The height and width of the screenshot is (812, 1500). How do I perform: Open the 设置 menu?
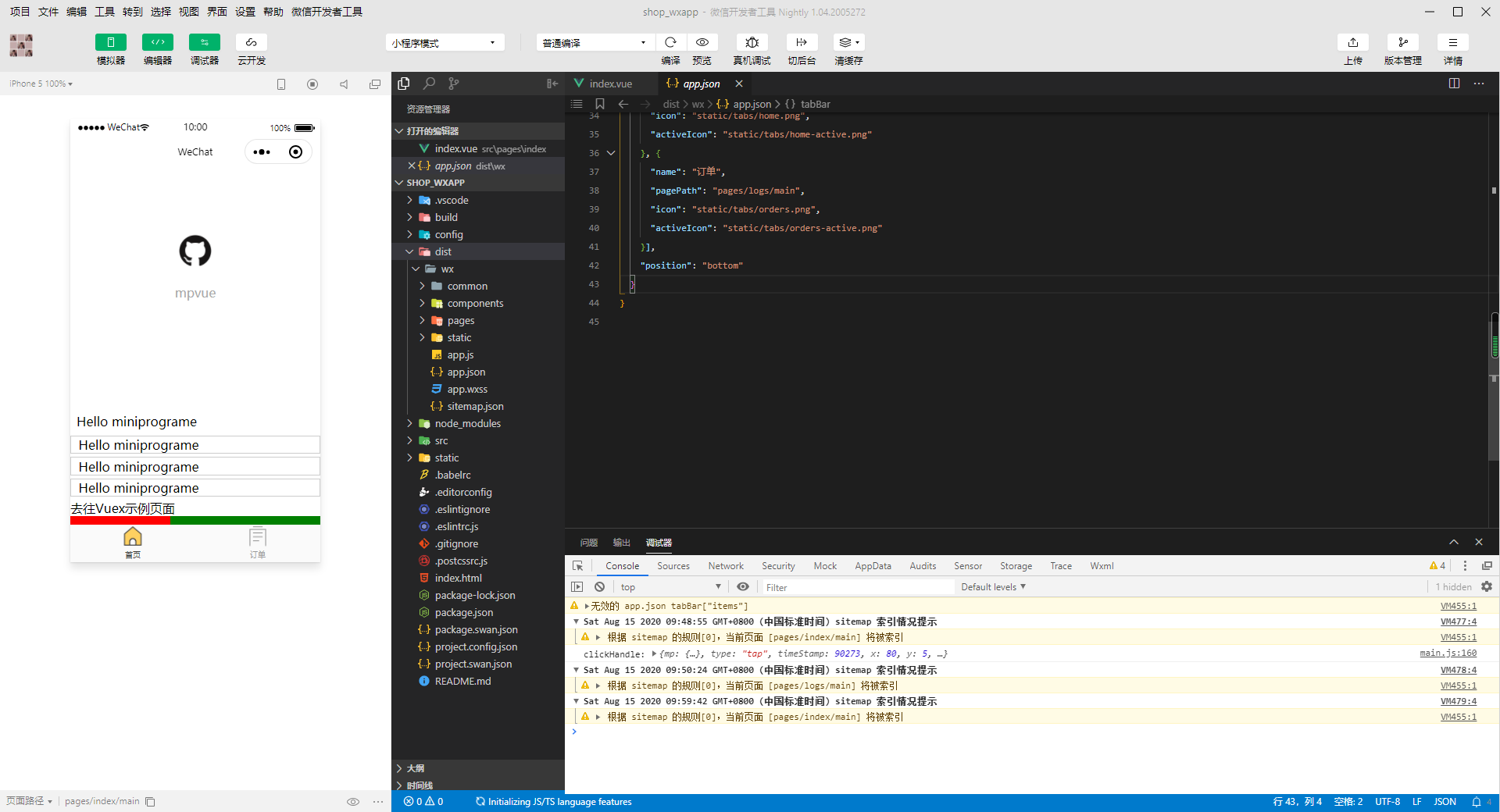(x=245, y=12)
